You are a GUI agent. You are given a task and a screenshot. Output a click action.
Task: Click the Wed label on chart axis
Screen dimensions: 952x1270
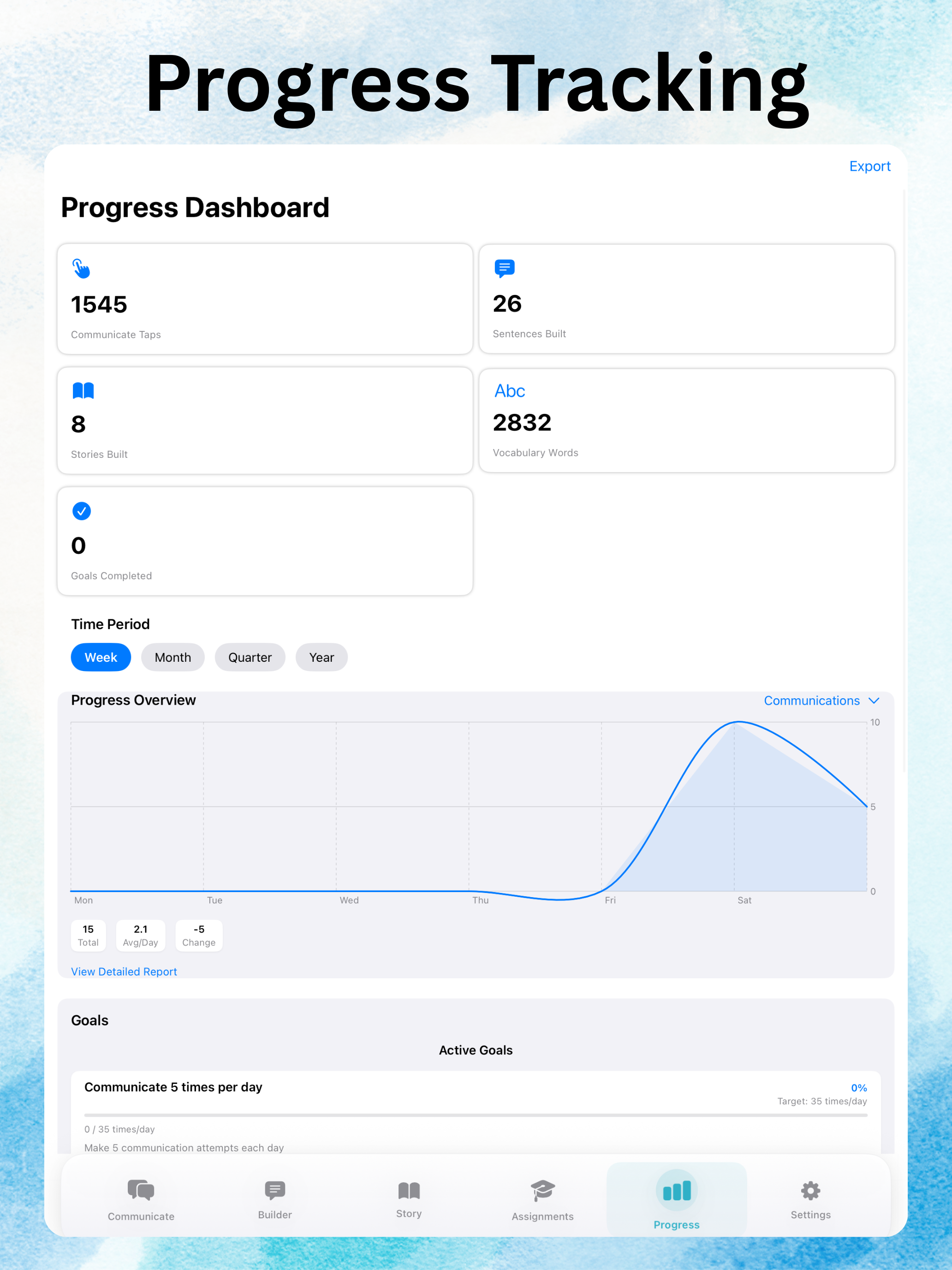pos(349,900)
